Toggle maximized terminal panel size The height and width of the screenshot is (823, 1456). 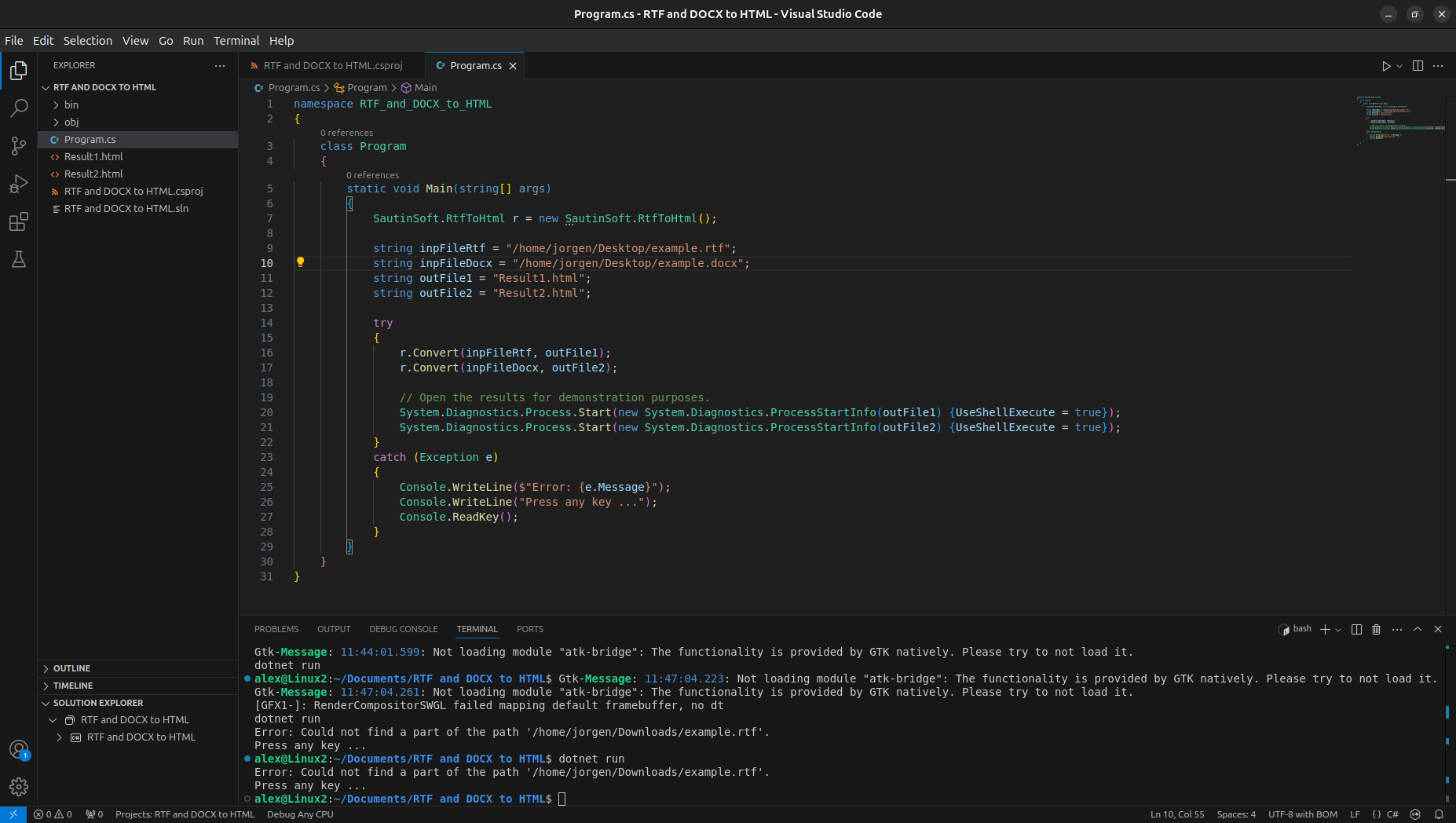[1418, 629]
